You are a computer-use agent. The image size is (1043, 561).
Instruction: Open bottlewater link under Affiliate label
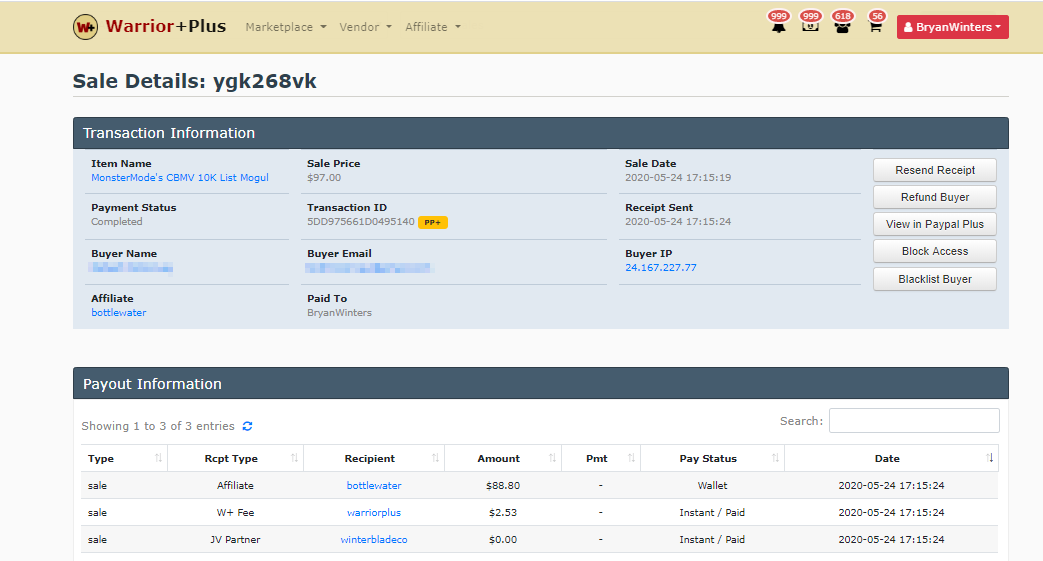coord(118,313)
